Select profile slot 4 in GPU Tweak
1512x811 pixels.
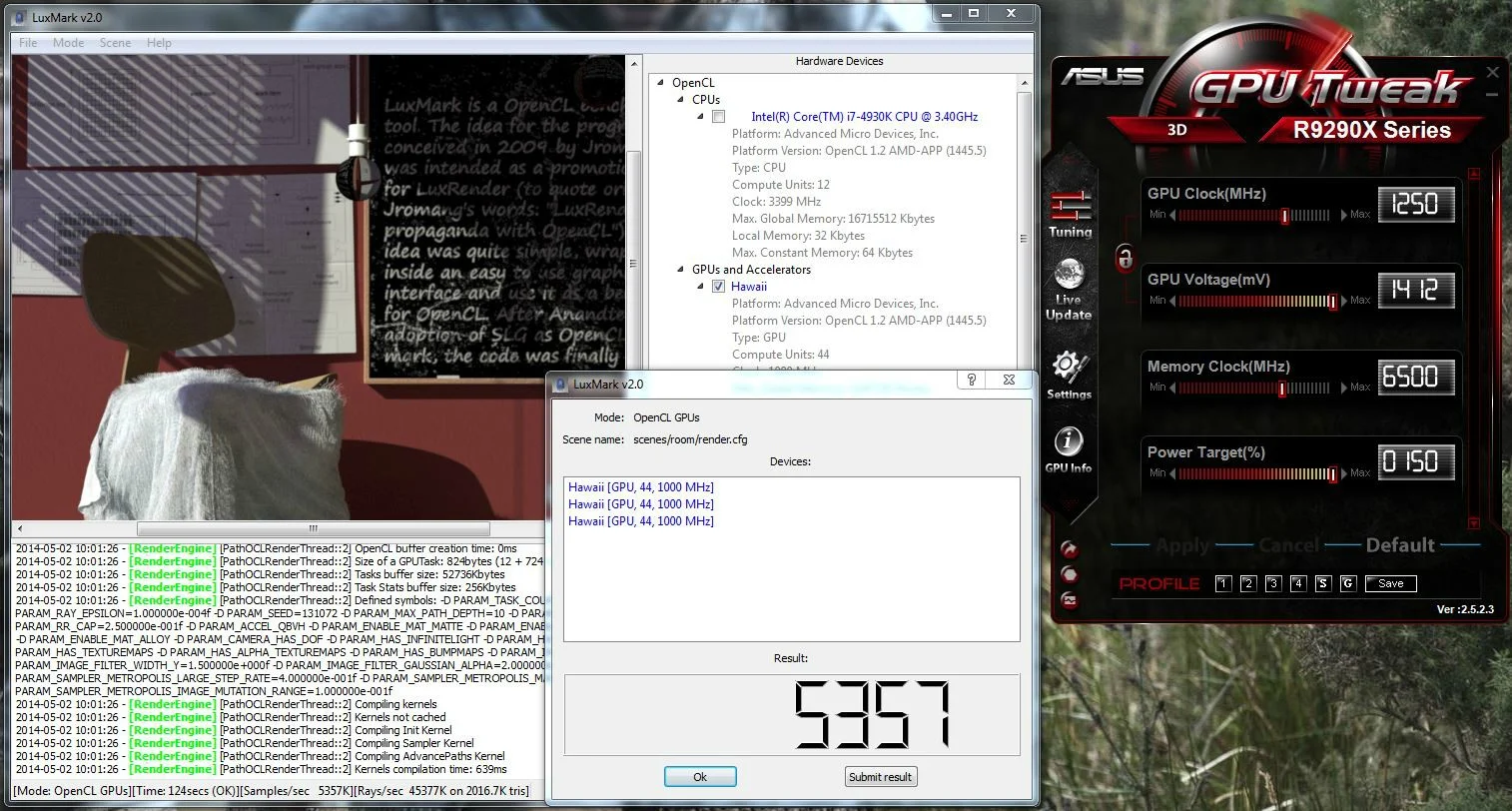1298,583
